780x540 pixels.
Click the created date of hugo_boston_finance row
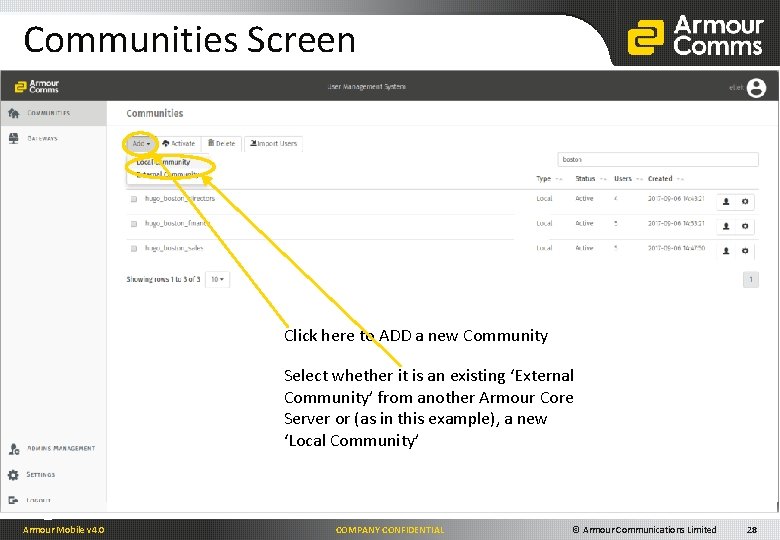point(676,223)
